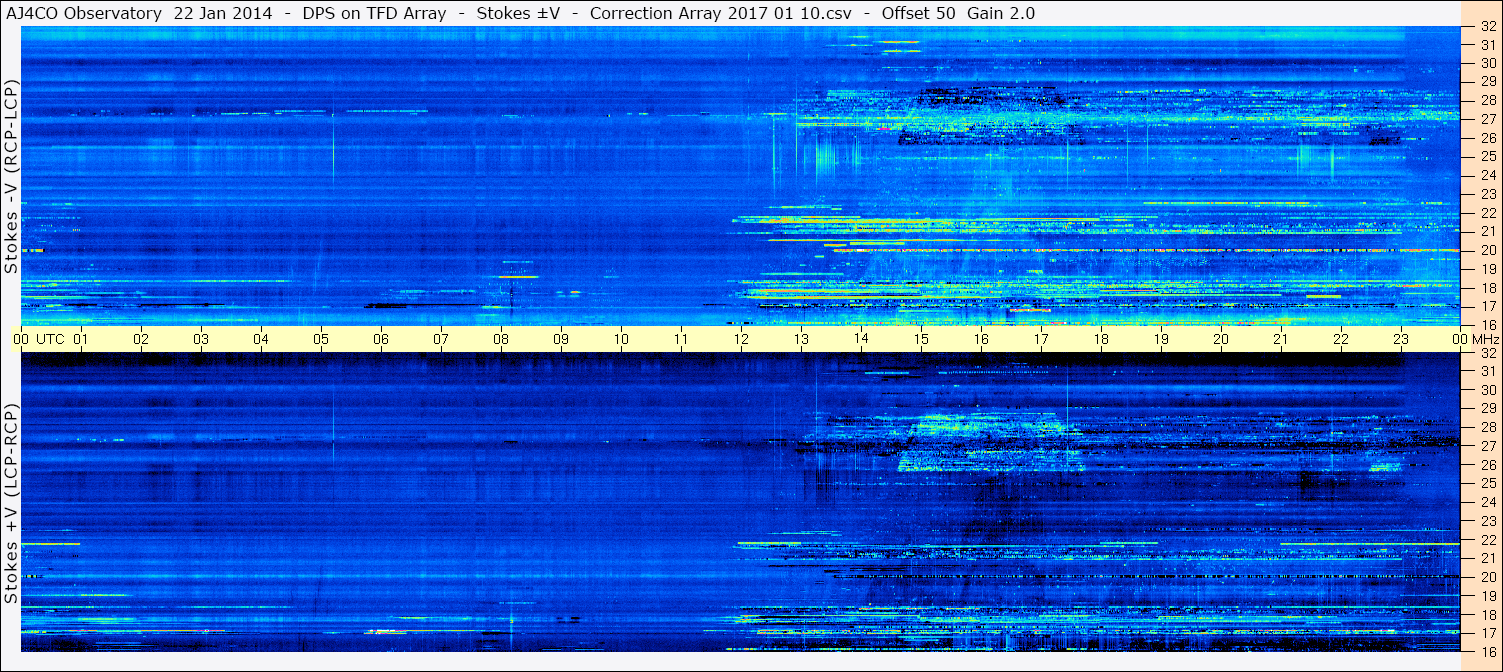Click 'AJ4CO Observatory' in the title
Viewport: 1503px width, 672px height.
coord(85,13)
